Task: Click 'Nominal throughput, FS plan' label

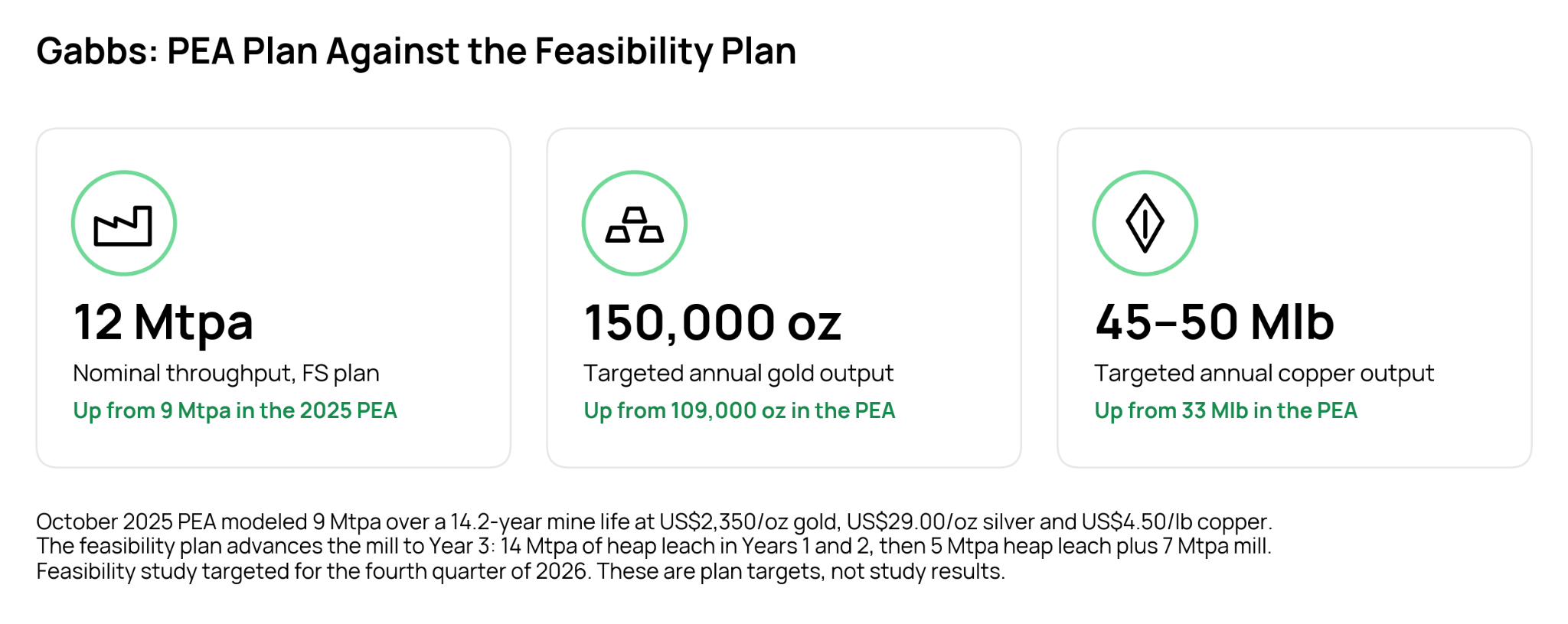Action: [226, 373]
